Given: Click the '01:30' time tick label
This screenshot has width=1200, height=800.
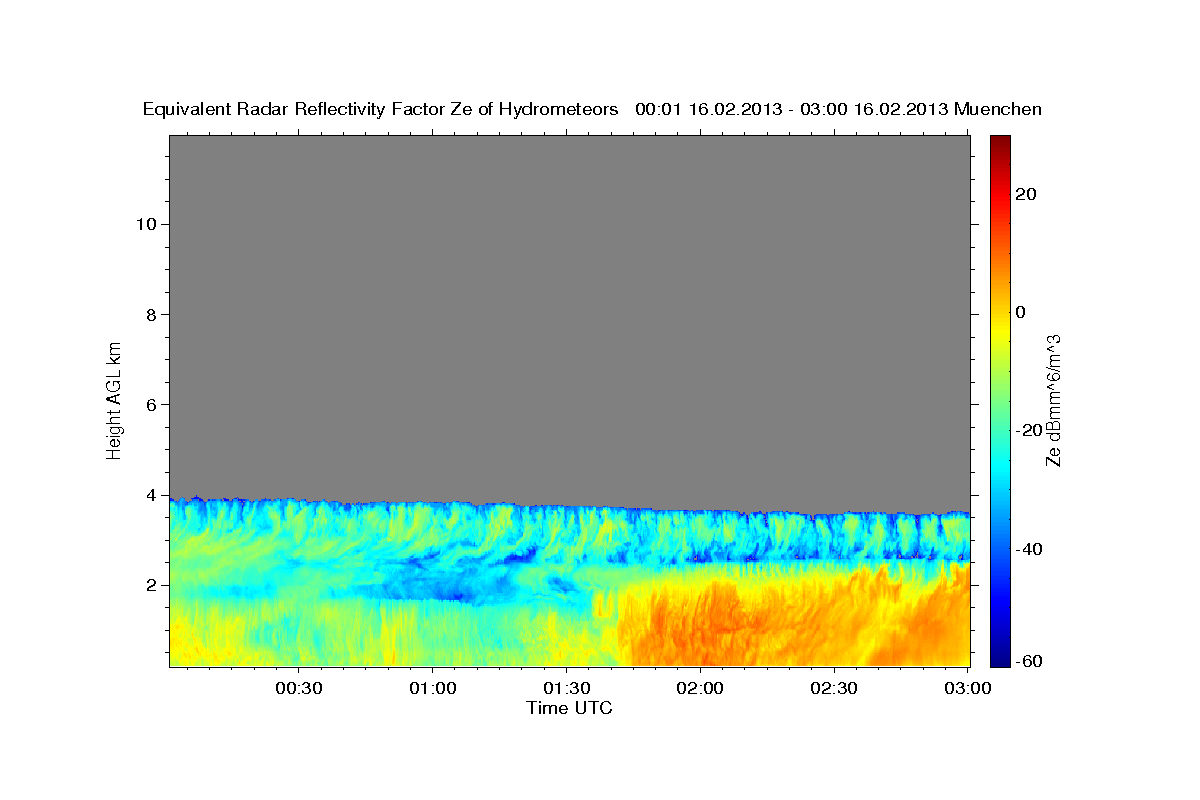Looking at the screenshot, I should pyautogui.click(x=566, y=688).
